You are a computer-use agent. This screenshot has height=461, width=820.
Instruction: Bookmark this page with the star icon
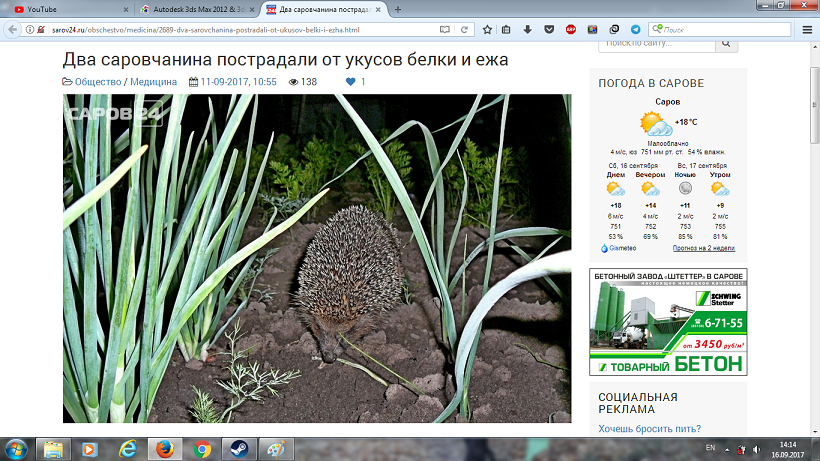(x=487, y=30)
